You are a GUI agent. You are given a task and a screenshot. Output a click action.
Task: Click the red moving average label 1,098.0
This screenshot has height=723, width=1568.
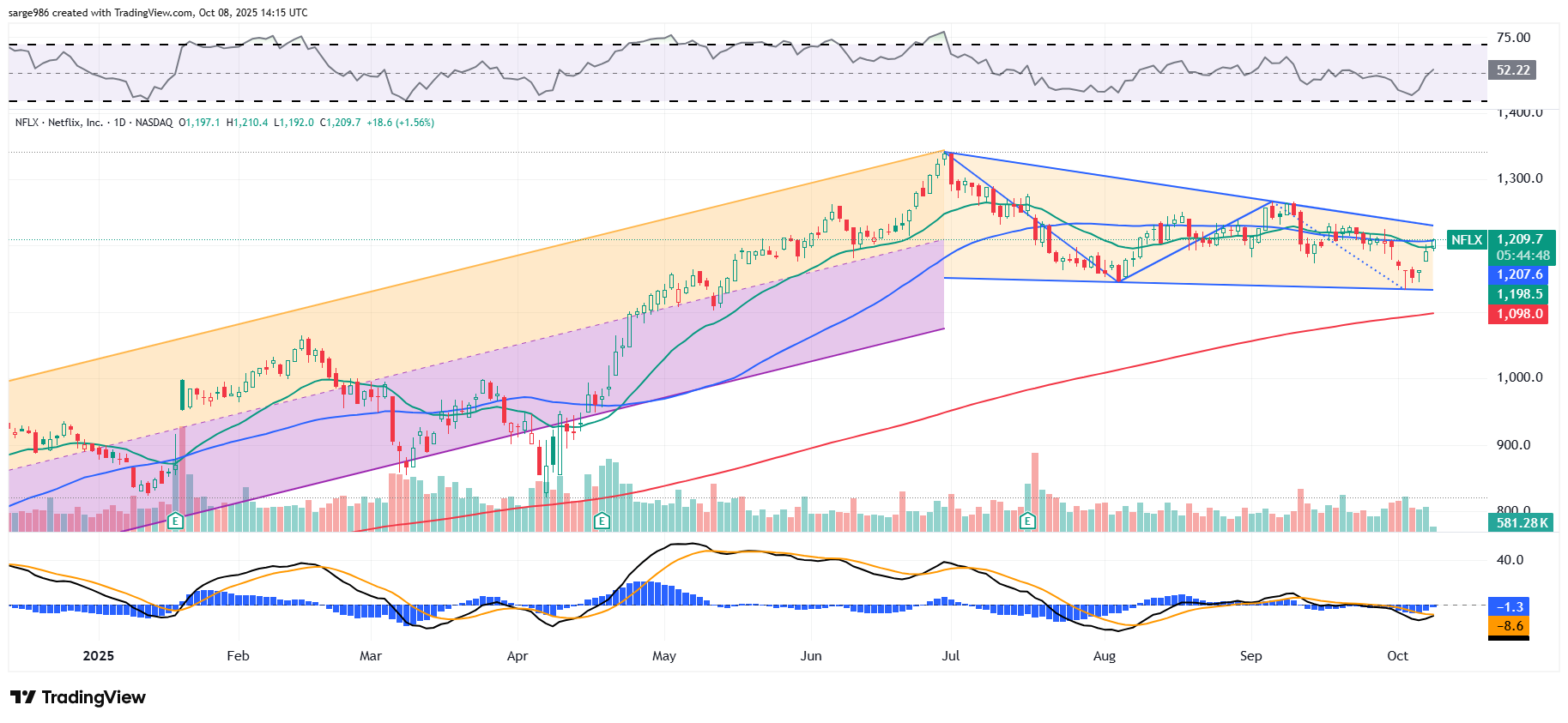click(x=1519, y=314)
